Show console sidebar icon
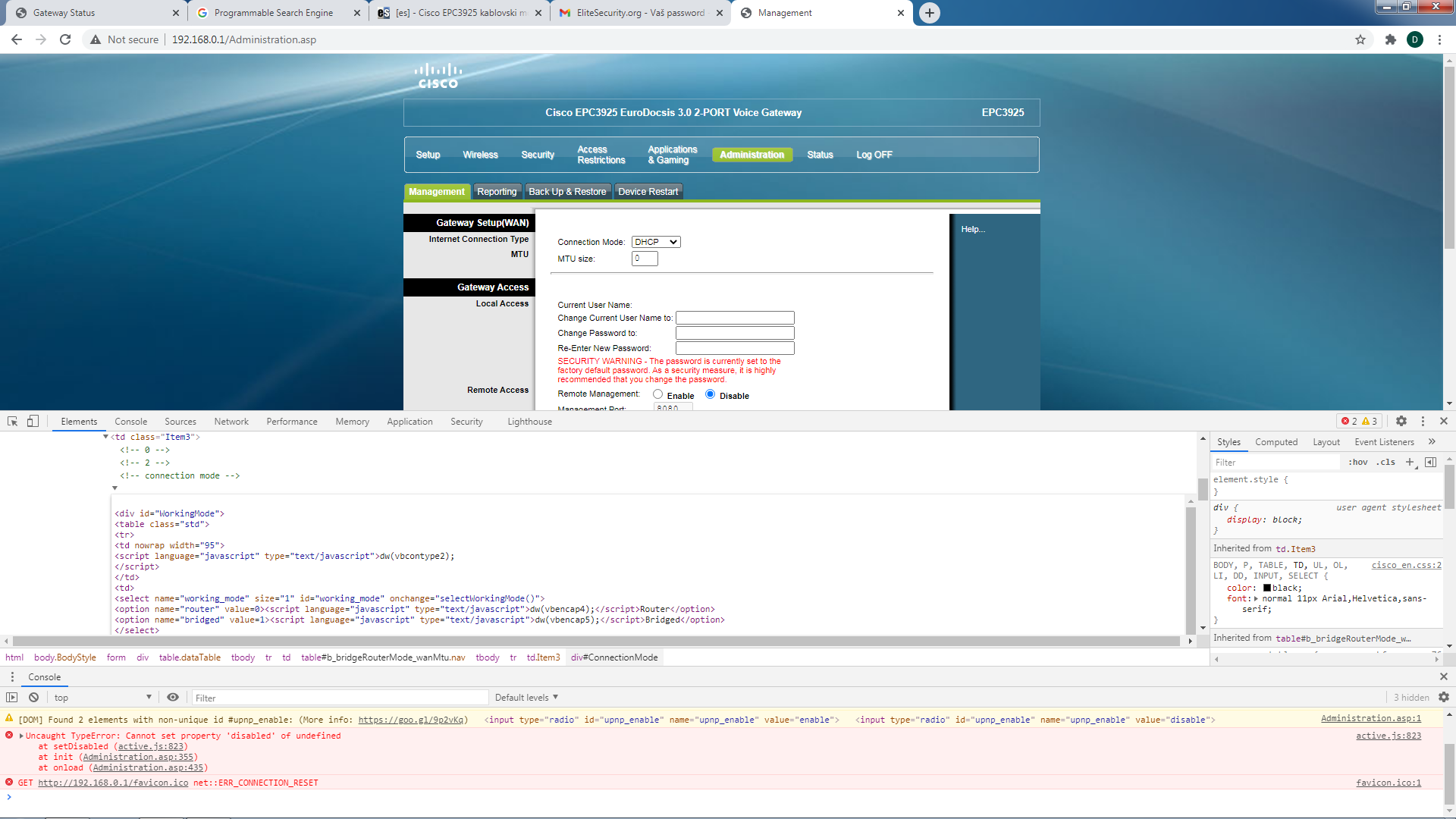Image resolution: width=1456 pixels, height=819 pixels. click(x=11, y=698)
